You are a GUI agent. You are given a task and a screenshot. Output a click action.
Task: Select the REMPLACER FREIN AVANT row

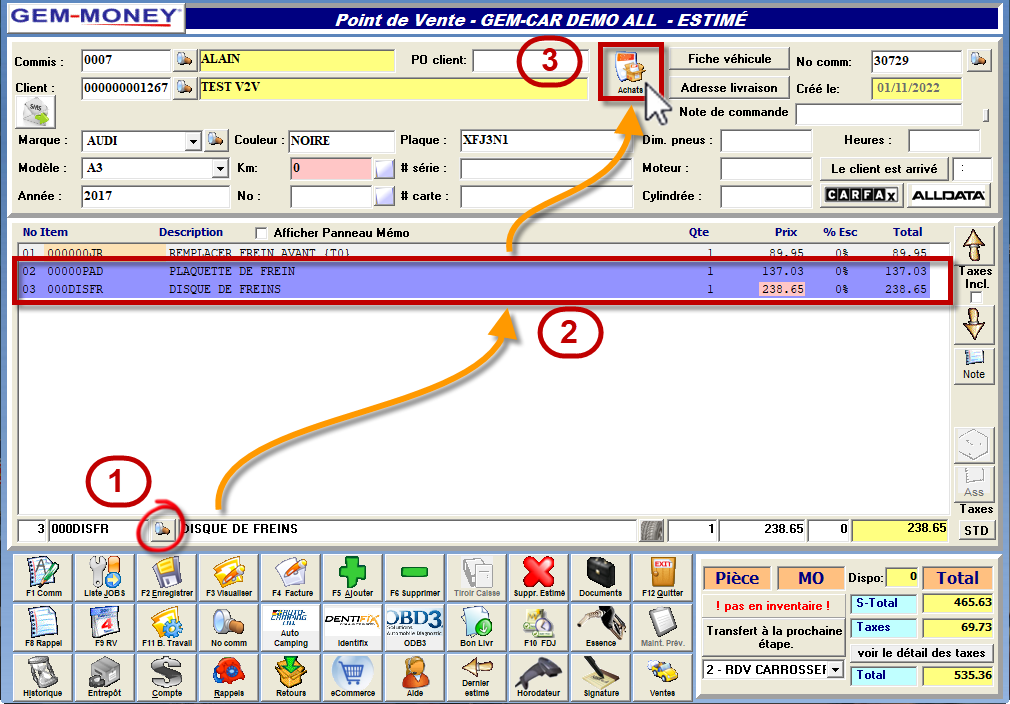coord(476,252)
